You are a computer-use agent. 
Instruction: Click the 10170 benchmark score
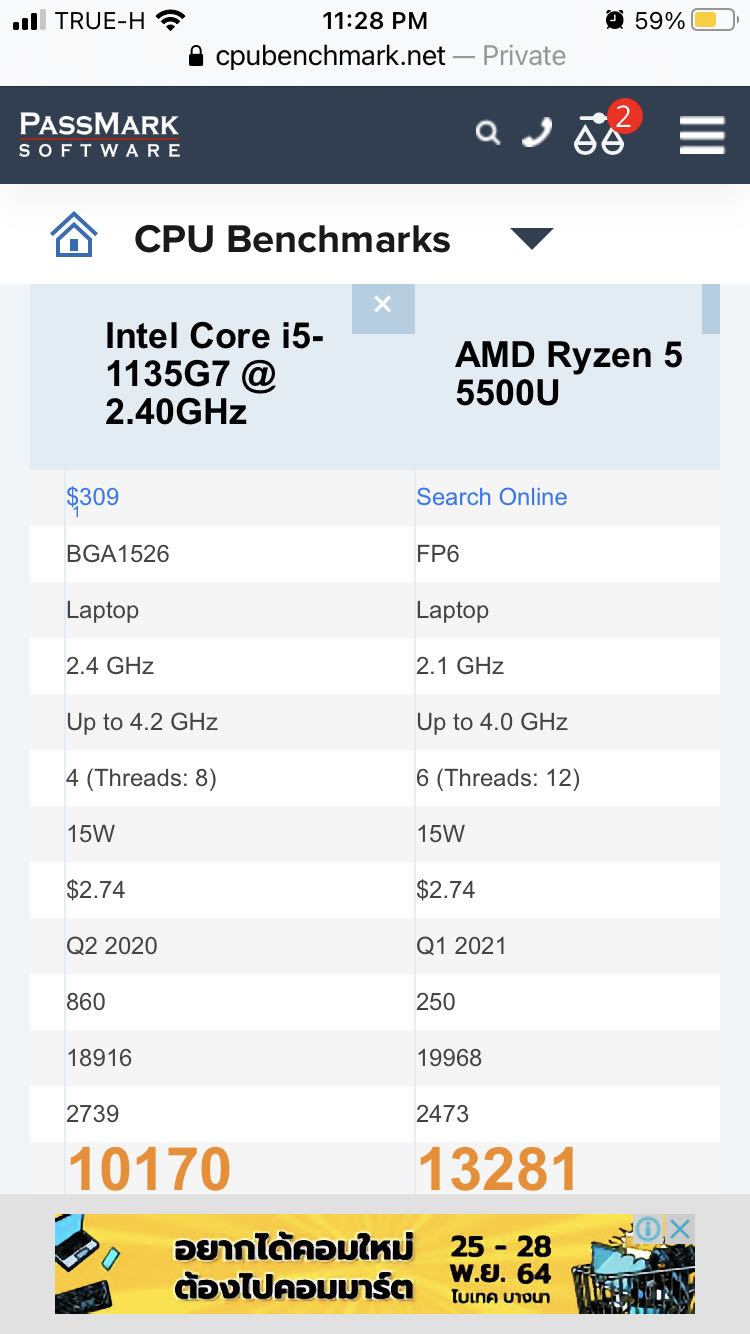tap(149, 1169)
